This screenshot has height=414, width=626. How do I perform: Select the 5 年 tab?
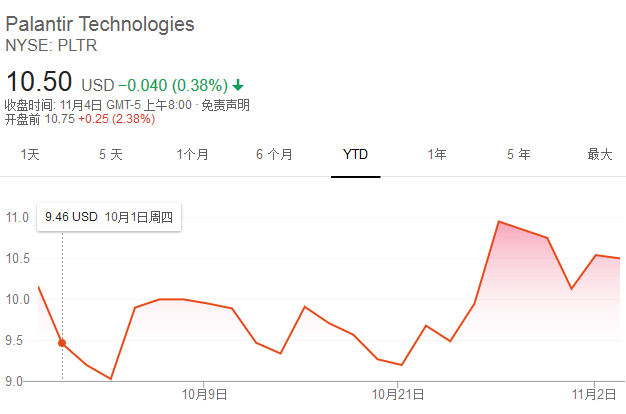click(518, 154)
